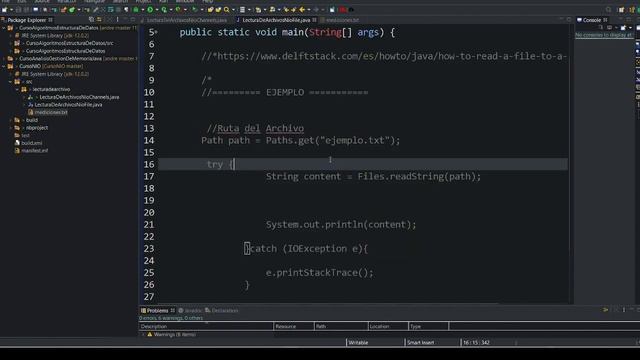Image resolution: width=640 pixels, height=360 pixels.
Task: Open dropdown arrow next to Coverage button
Action: tap(171, 9)
